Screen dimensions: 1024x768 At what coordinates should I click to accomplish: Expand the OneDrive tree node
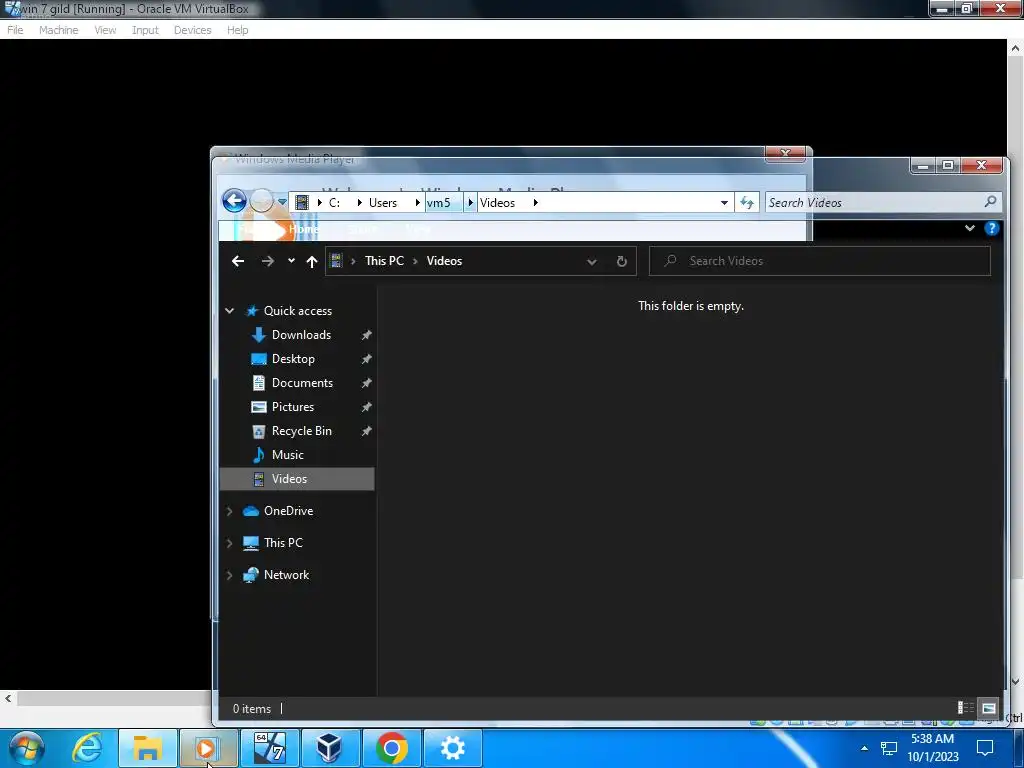pos(229,511)
